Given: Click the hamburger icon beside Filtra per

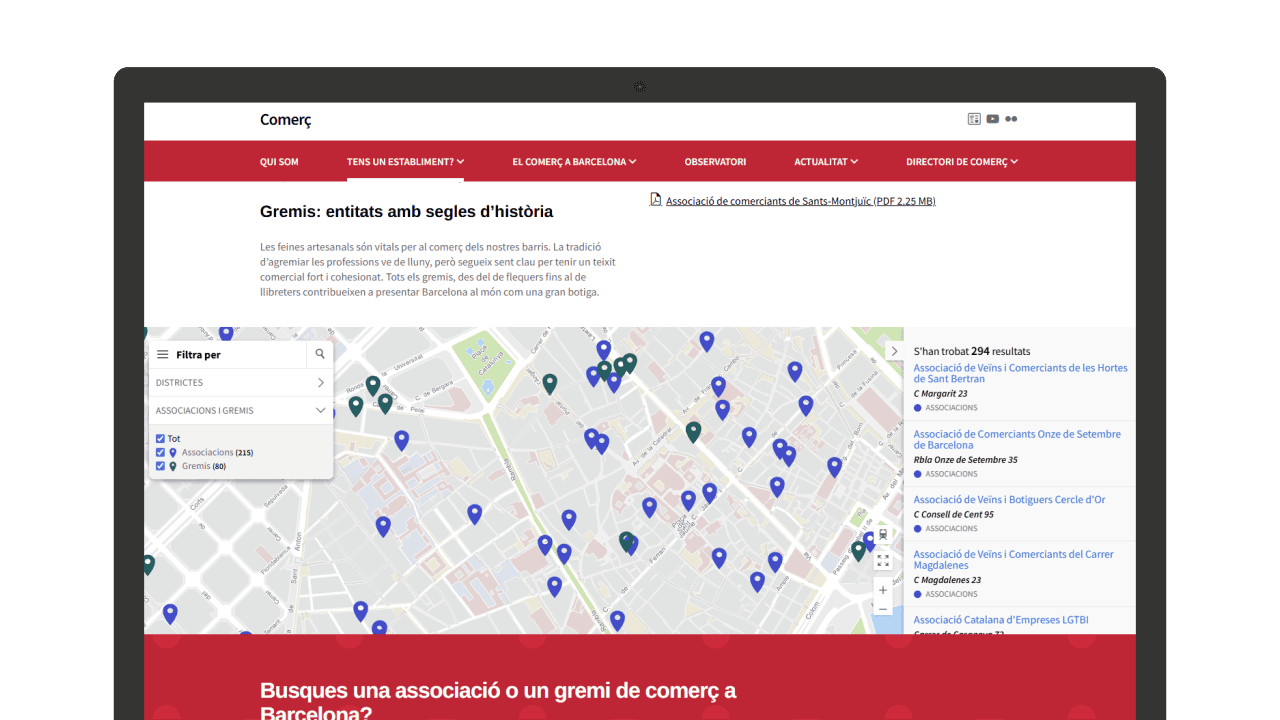Looking at the screenshot, I should [x=163, y=353].
